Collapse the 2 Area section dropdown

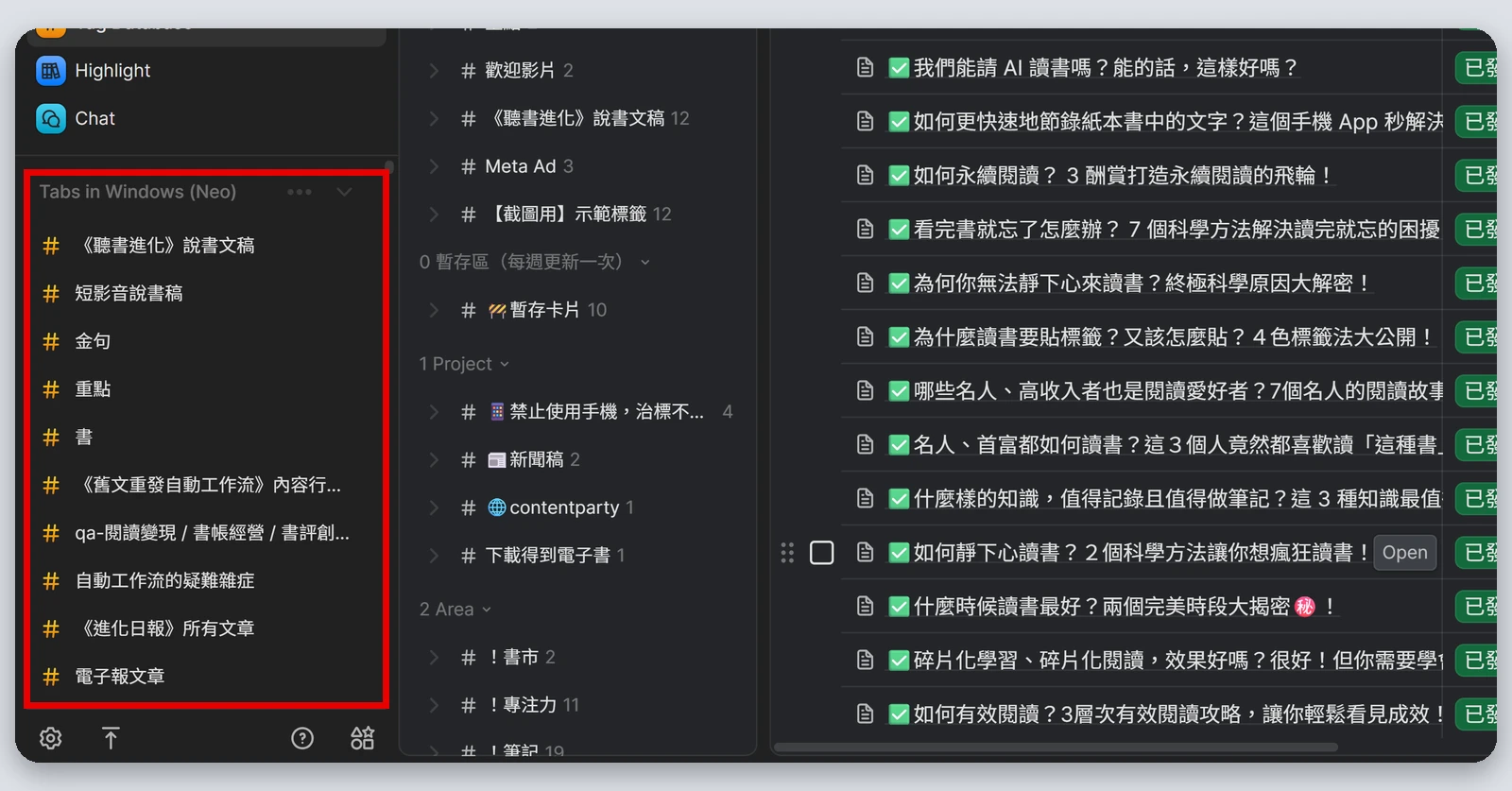click(487, 610)
